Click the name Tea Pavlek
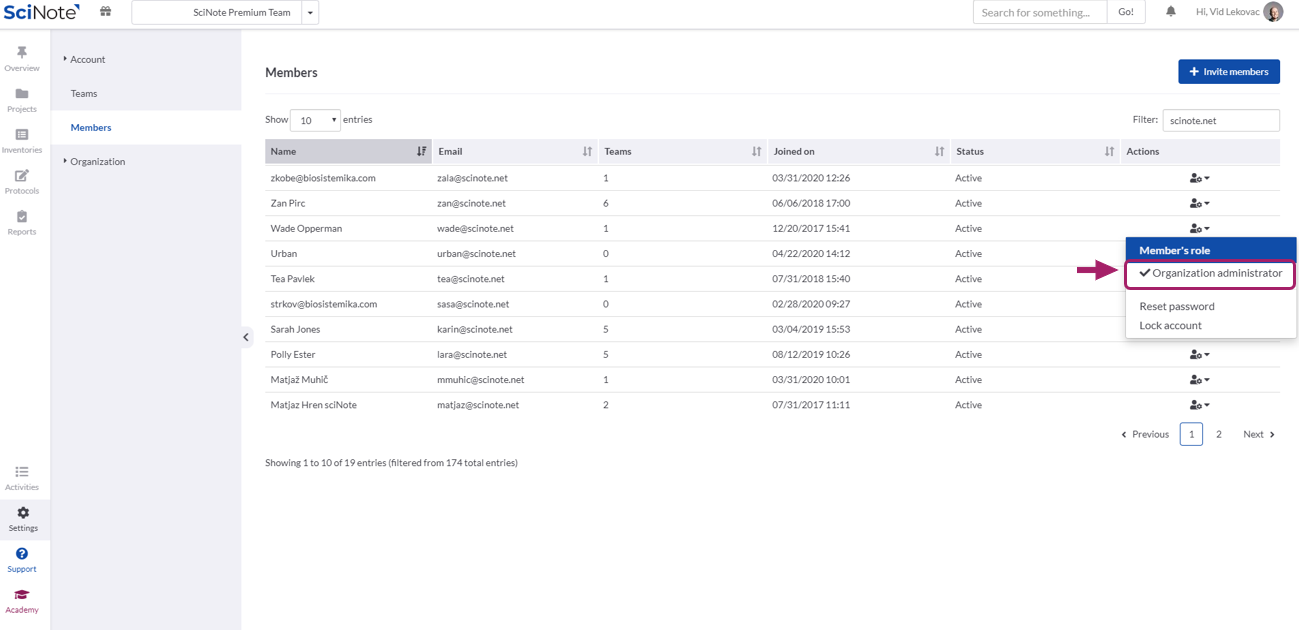 292,279
